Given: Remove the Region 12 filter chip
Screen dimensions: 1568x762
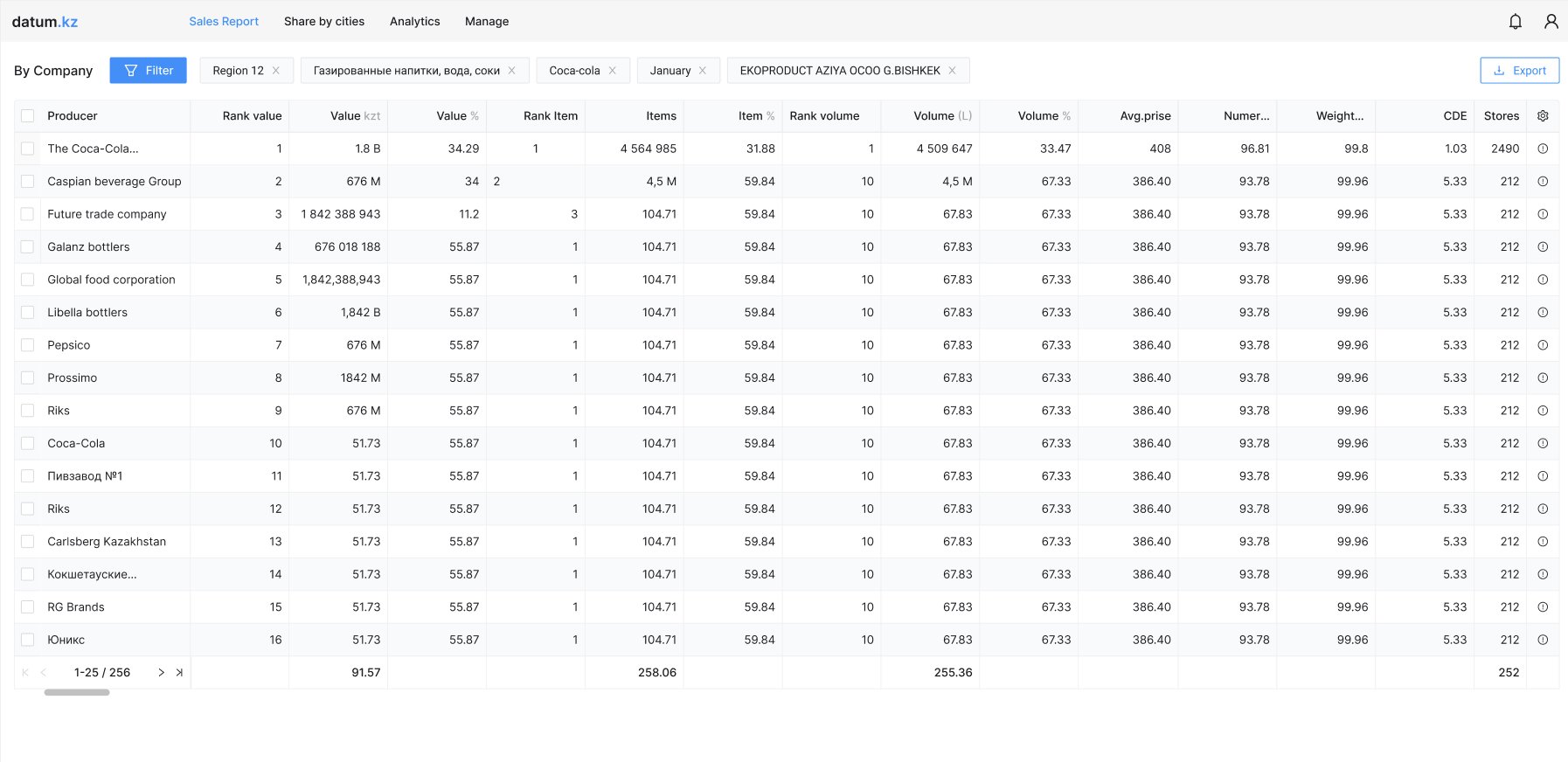Looking at the screenshot, I should coord(276,71).
